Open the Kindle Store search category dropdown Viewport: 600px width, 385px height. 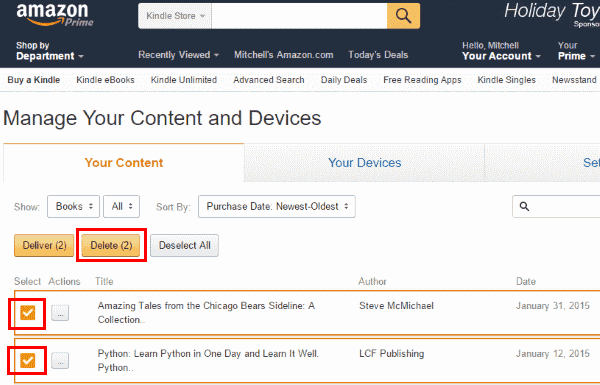tap(175, 16)
